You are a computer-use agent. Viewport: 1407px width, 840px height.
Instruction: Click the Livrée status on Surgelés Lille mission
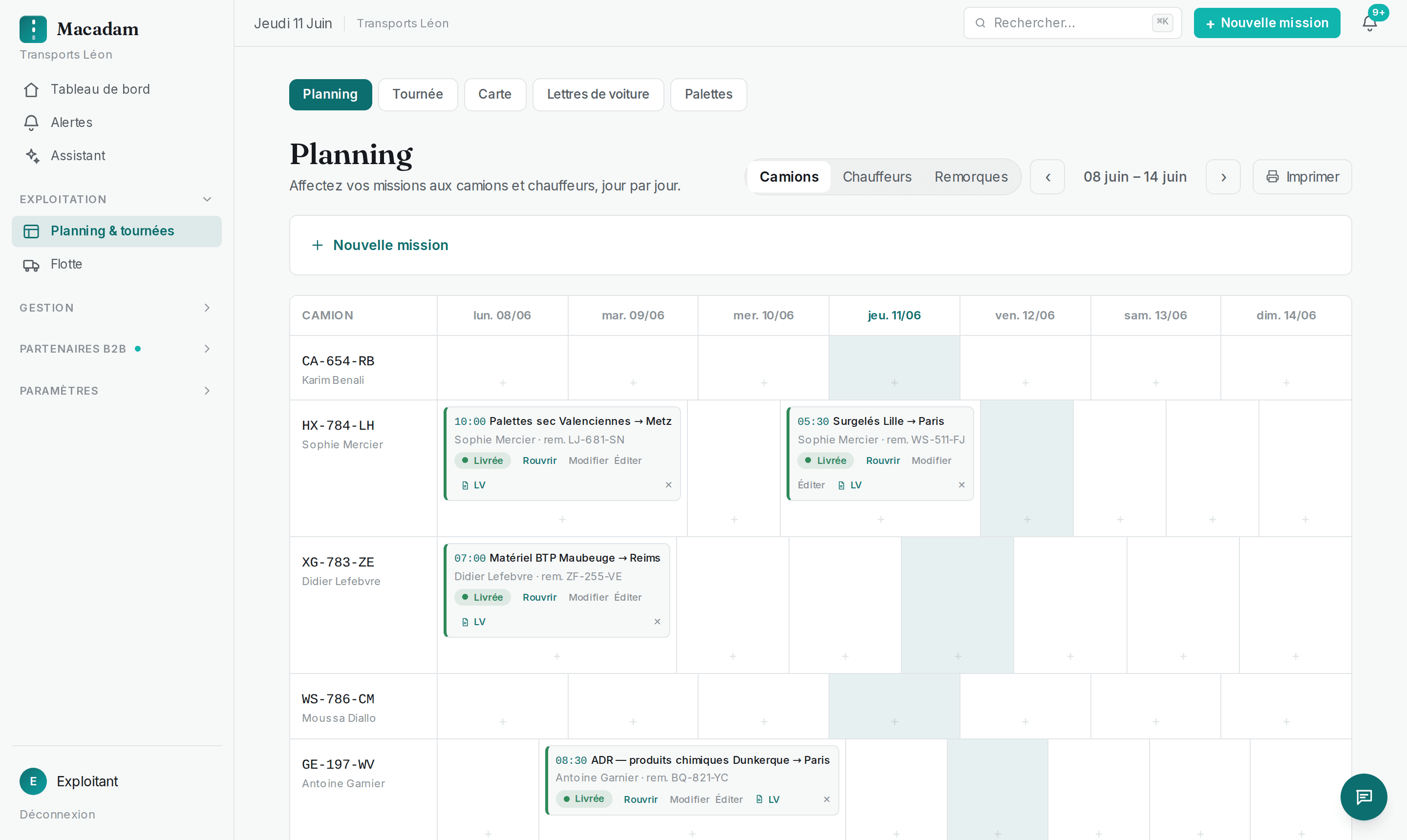pos(825,461)
